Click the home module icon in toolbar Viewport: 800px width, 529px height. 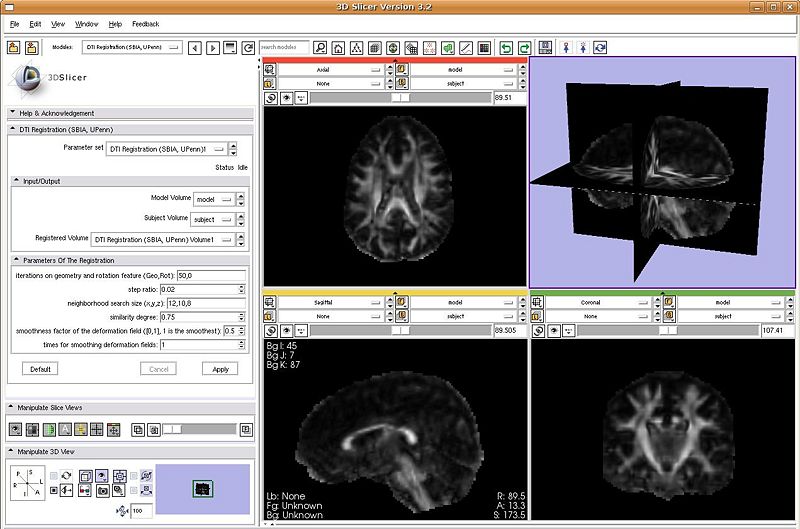tap(338, 47)
